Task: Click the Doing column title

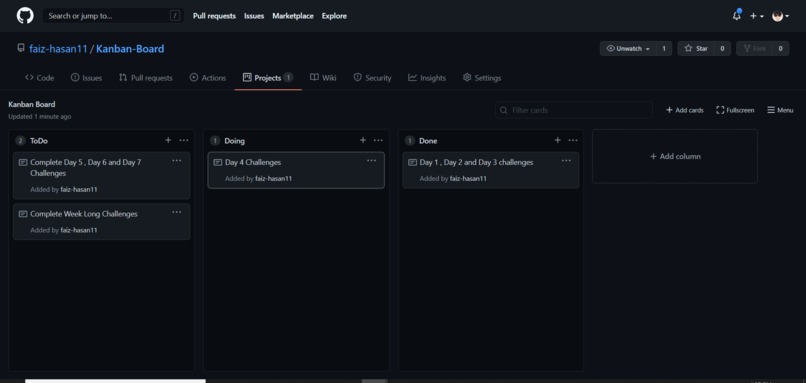Action: [235, 140]
